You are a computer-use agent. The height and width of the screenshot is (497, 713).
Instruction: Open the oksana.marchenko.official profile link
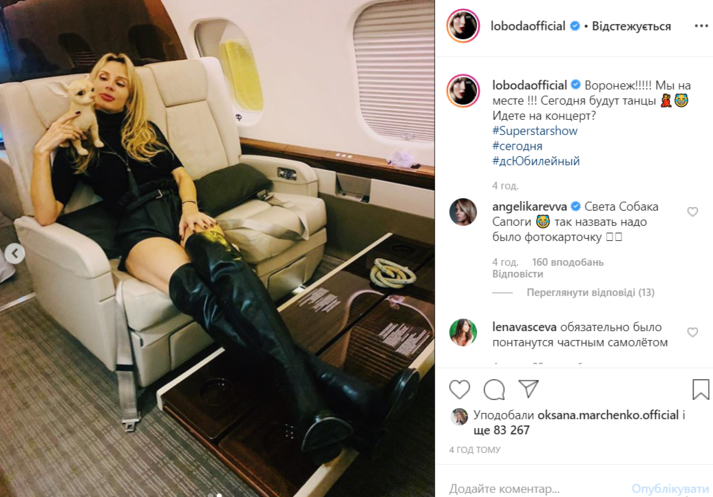tap(608, 415)
